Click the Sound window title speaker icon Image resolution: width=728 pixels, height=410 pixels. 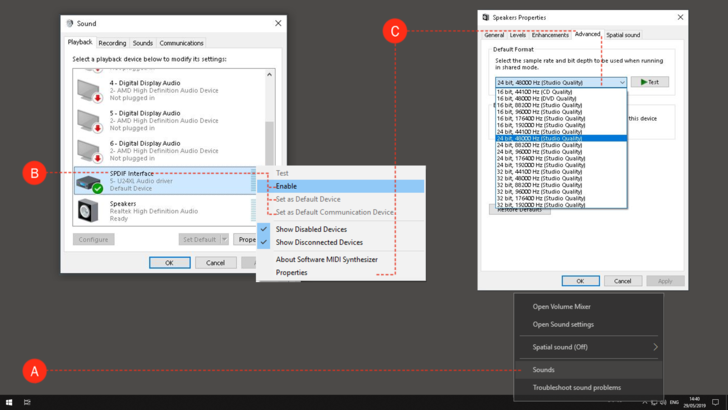pyautogui.click(x=70, y=23)
